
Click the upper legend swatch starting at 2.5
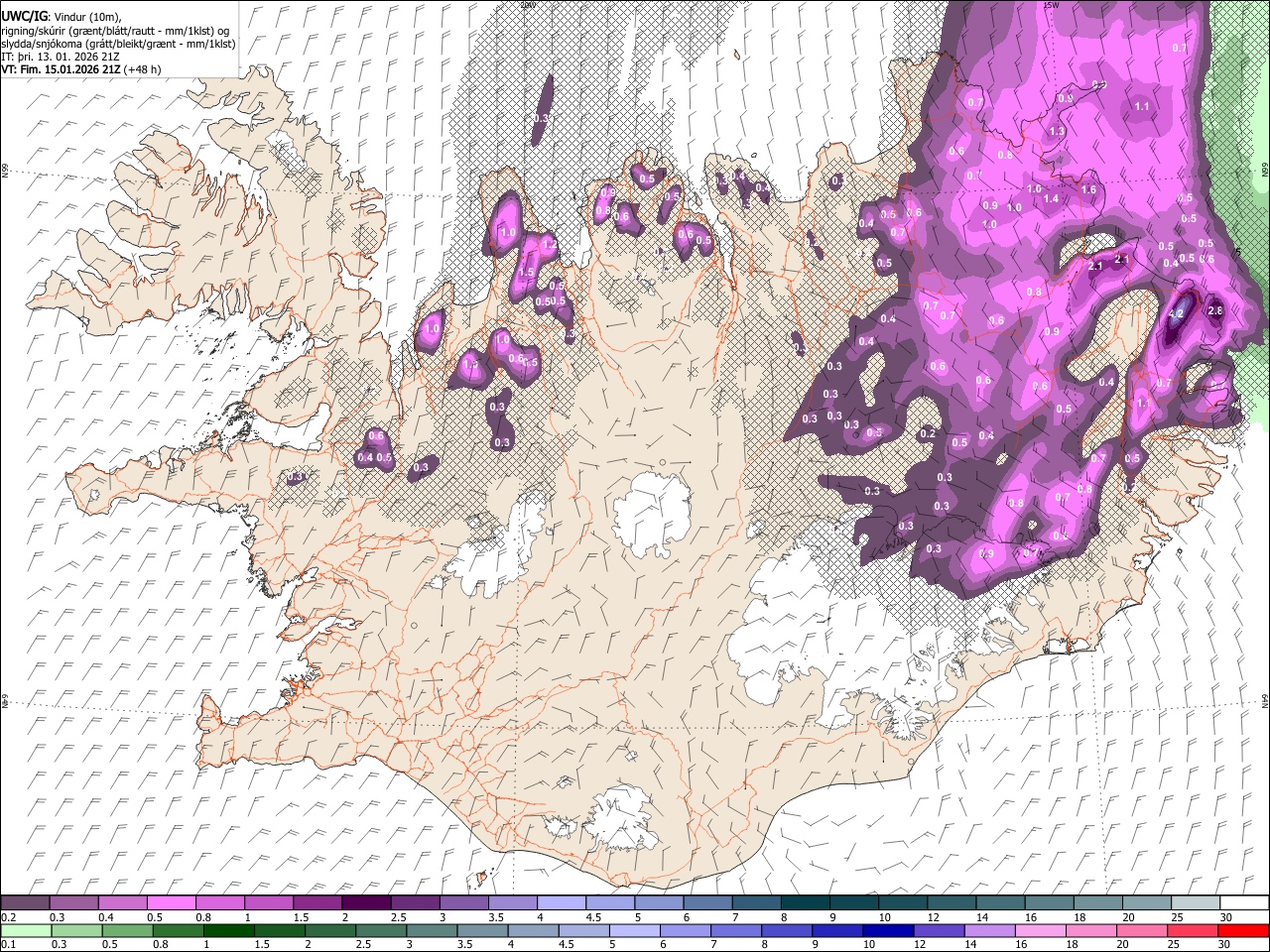(415, 903)
